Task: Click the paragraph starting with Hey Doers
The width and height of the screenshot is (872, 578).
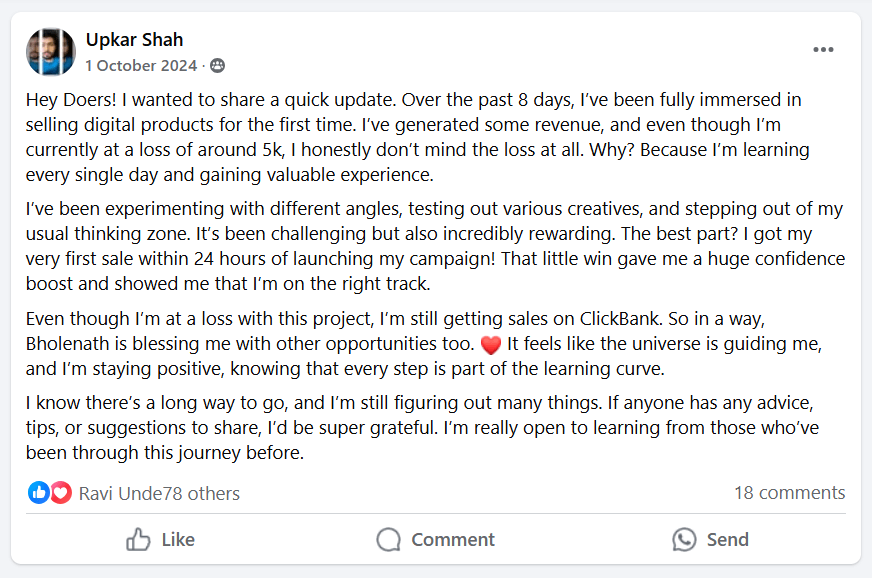Action: click(x=420, y=137)
